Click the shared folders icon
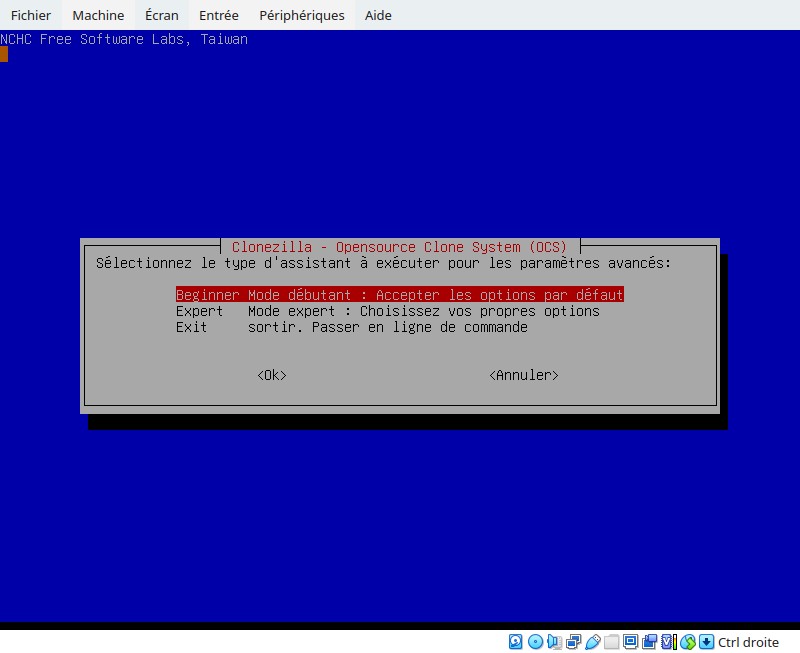 tap(611, 642)
